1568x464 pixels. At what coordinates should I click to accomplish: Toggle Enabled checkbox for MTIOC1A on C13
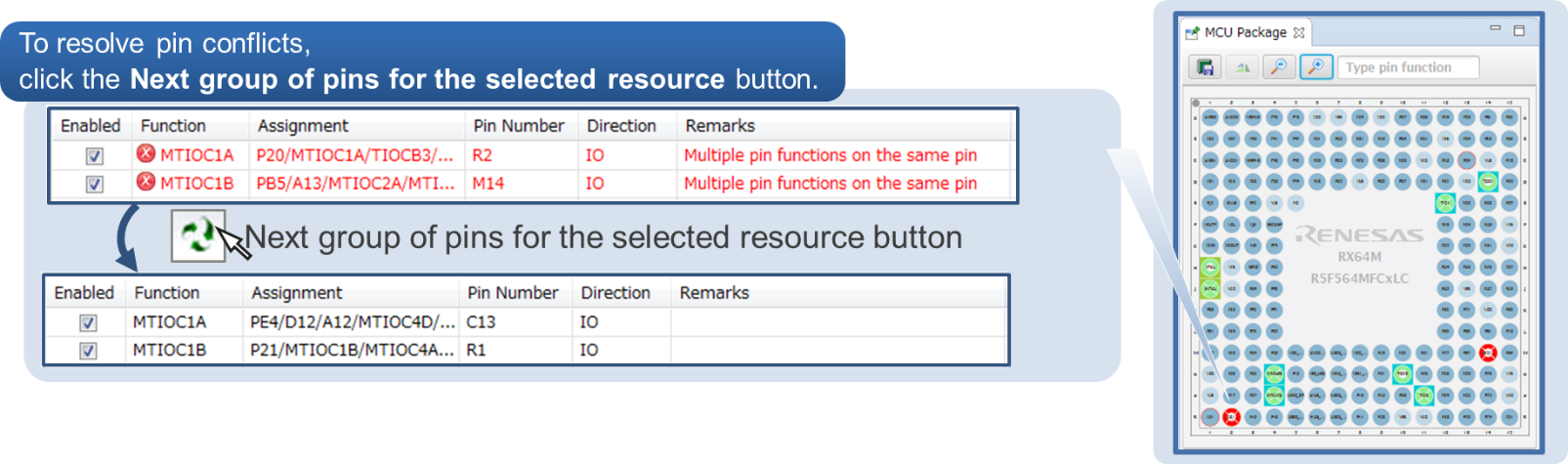coord(88,322)
